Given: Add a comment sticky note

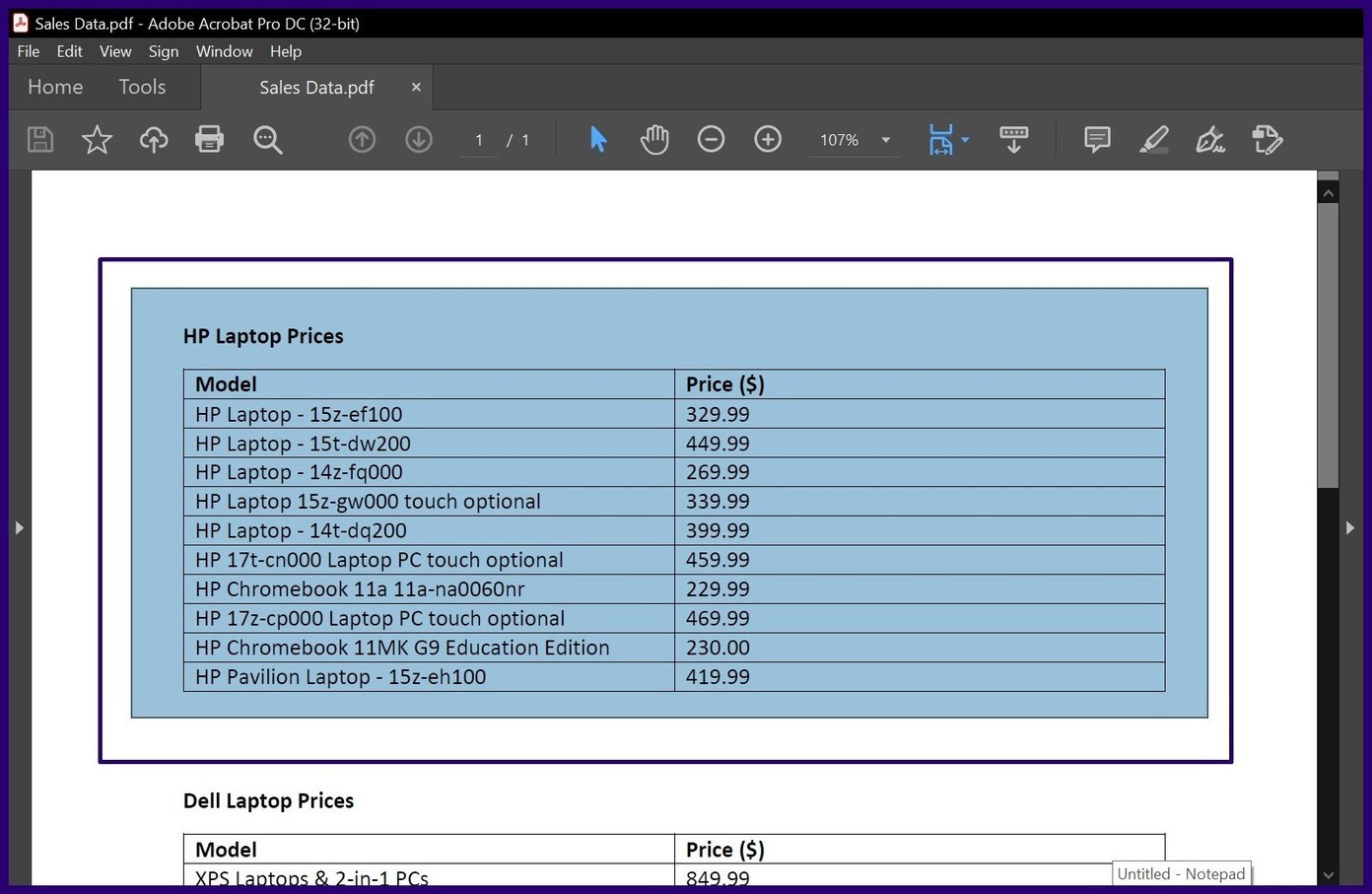Looking at the screenshot, I should pyautogui.click(x=1097, y=140).
